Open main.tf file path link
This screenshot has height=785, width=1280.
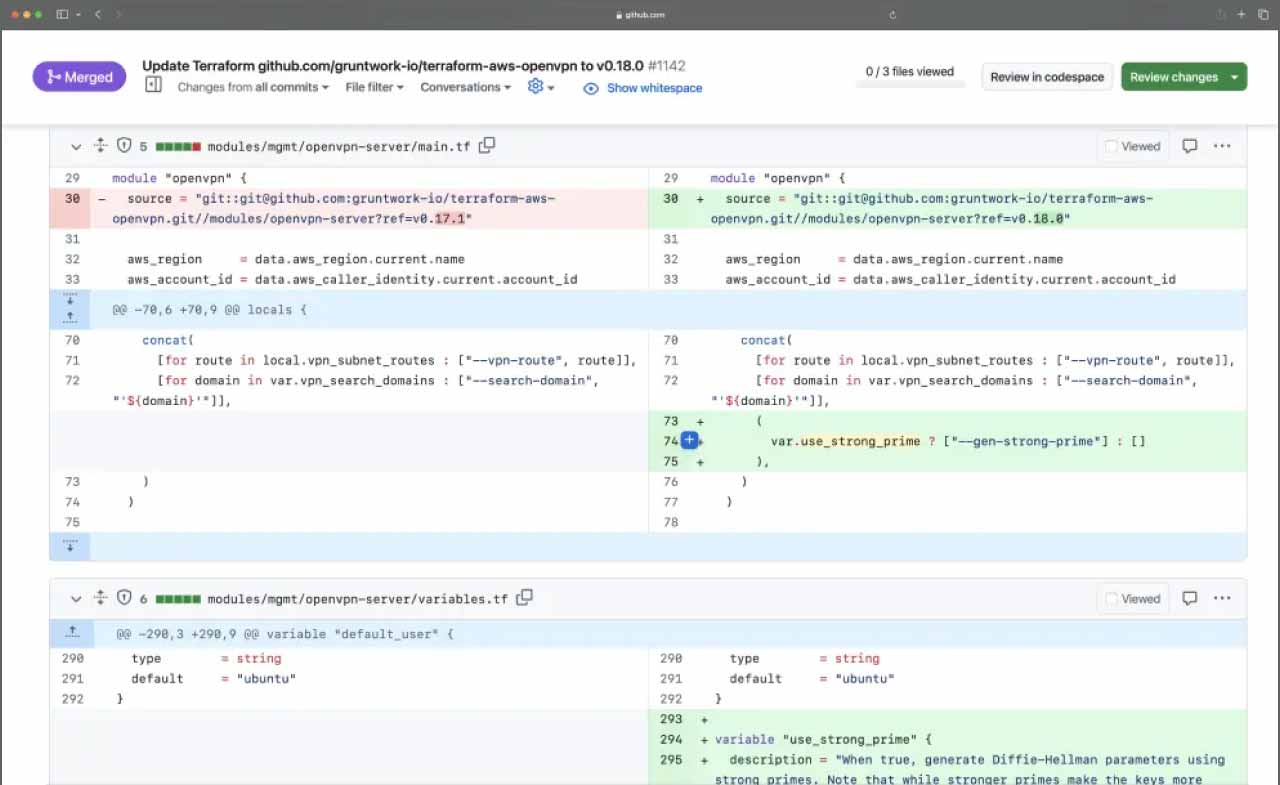point(339,146)
